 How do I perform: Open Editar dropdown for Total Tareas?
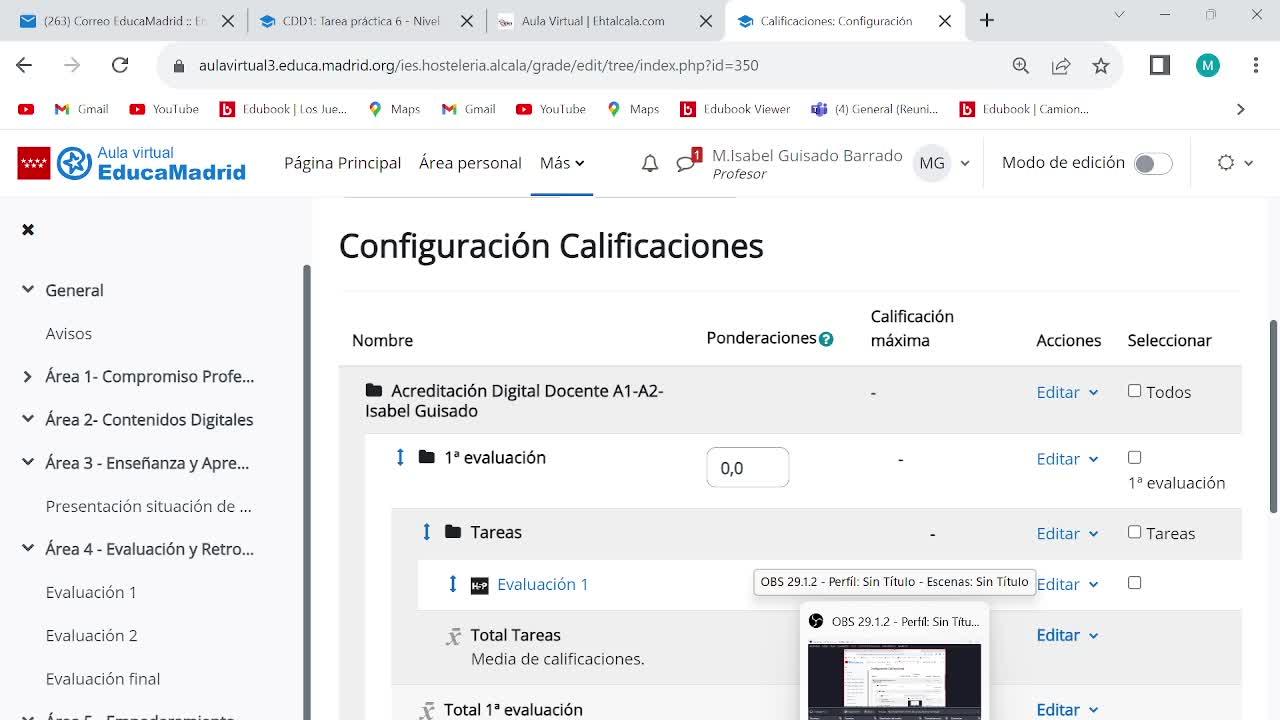tap(1067, 635)
